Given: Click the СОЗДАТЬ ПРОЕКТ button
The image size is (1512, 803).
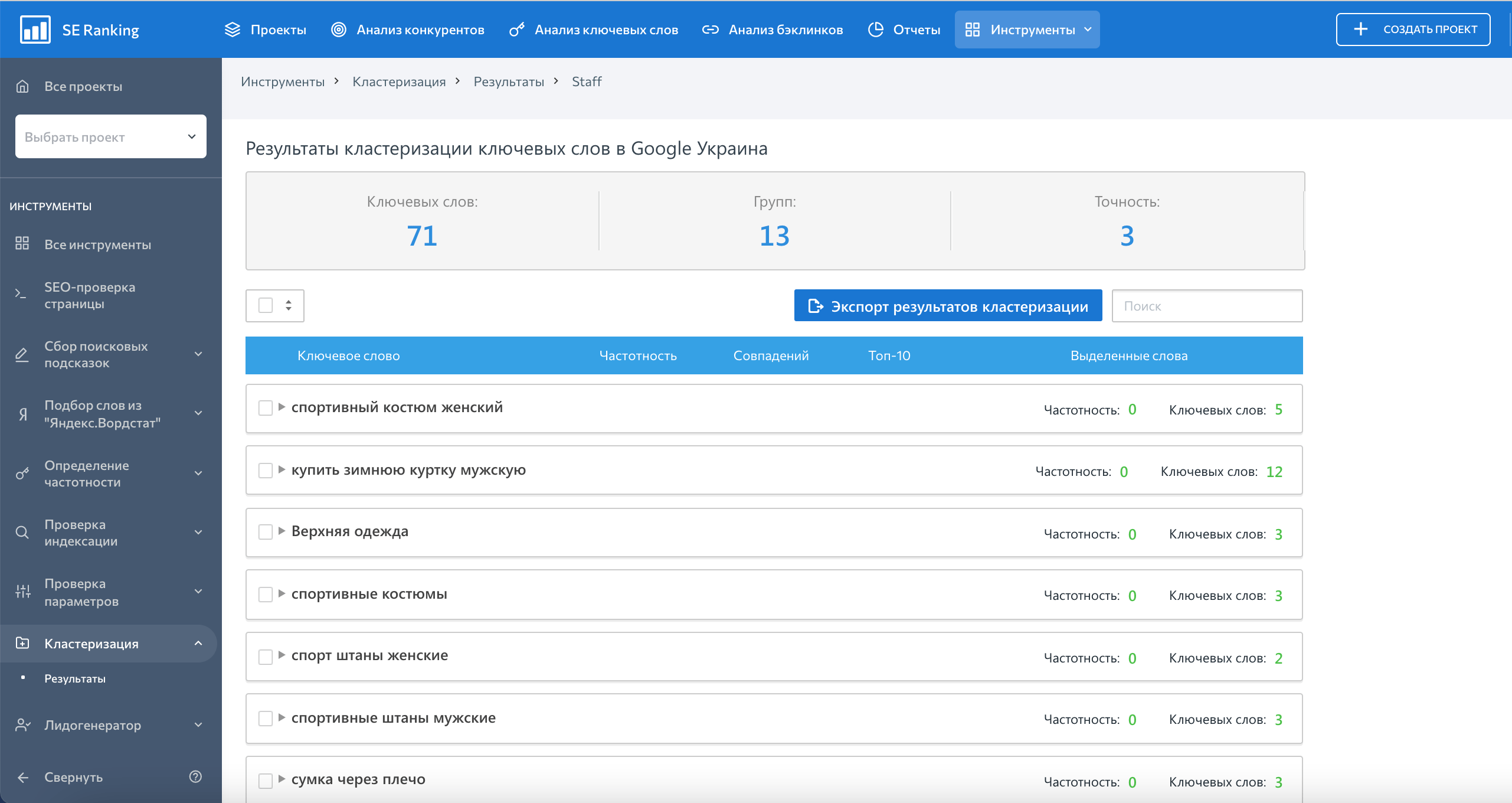Looking at the screenshot, I should [x=1413, y=29].
